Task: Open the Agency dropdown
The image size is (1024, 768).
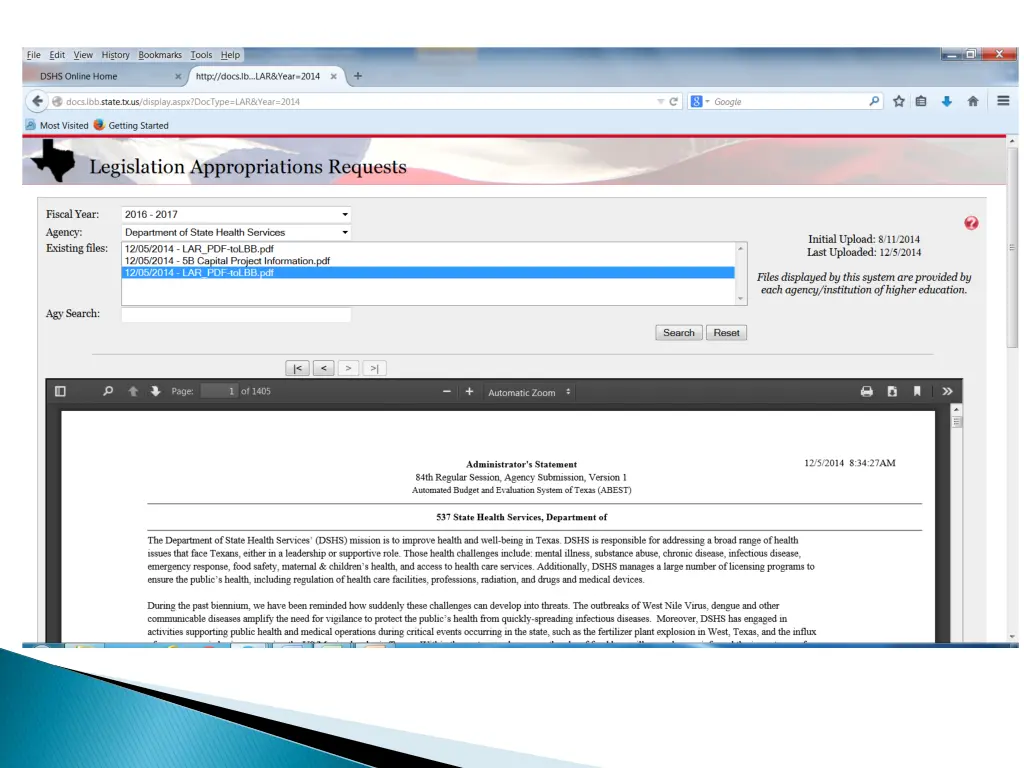Action: [x=236, y=232]
